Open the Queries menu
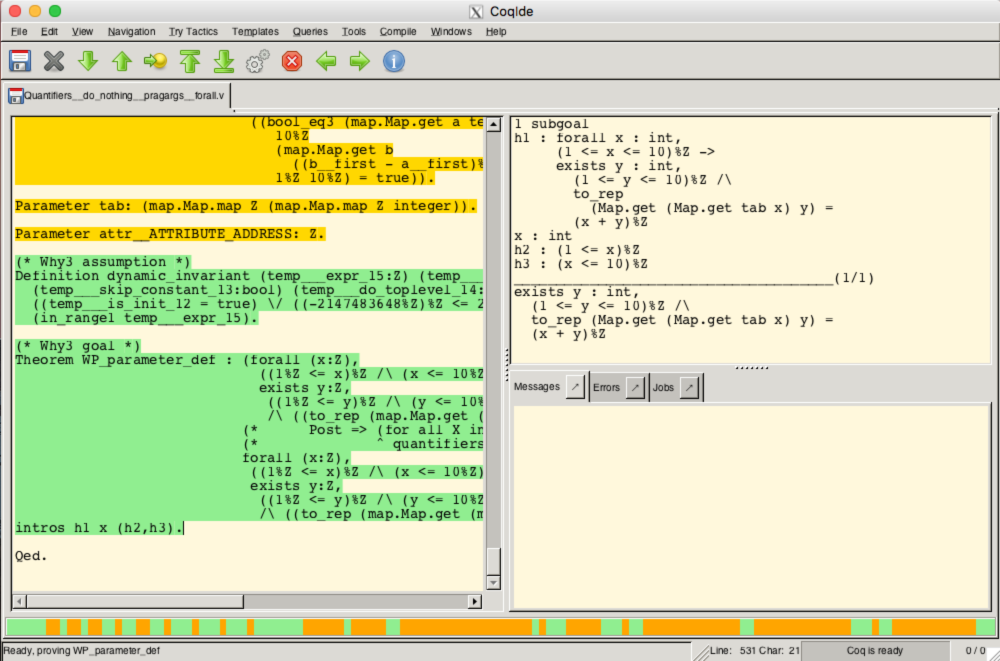The width and height of the screenshot is (1000, 661). click(310, 31)
